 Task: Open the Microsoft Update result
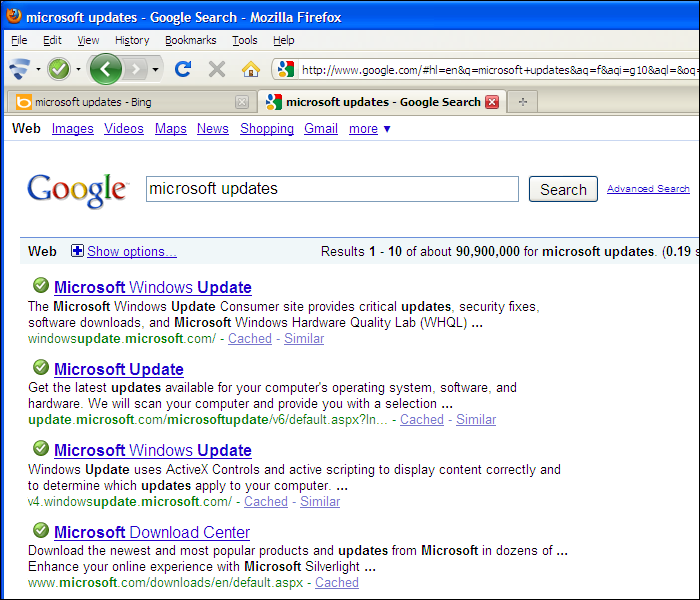[119, 369]
